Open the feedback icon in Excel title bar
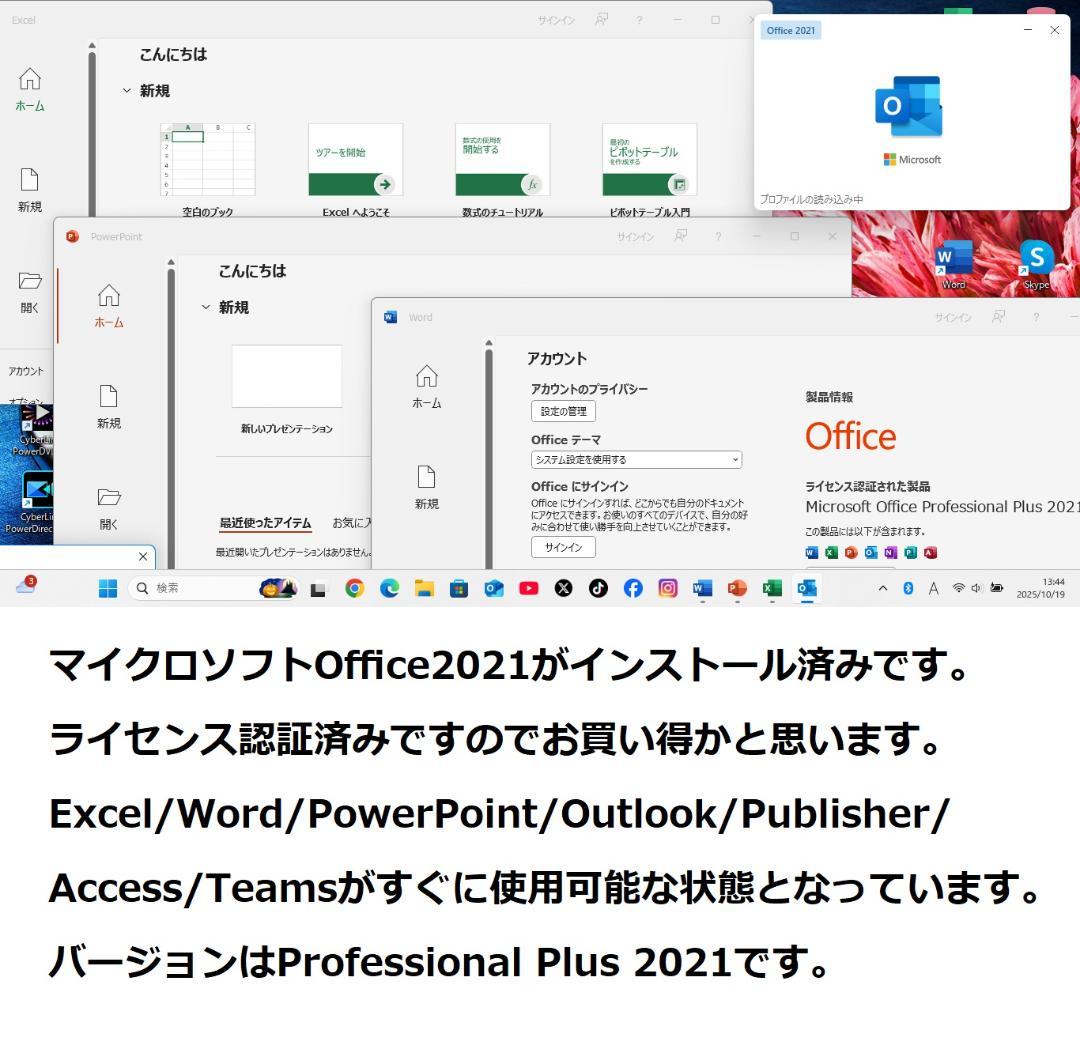Viewport: 1080px width, 1064px height. 601,20
